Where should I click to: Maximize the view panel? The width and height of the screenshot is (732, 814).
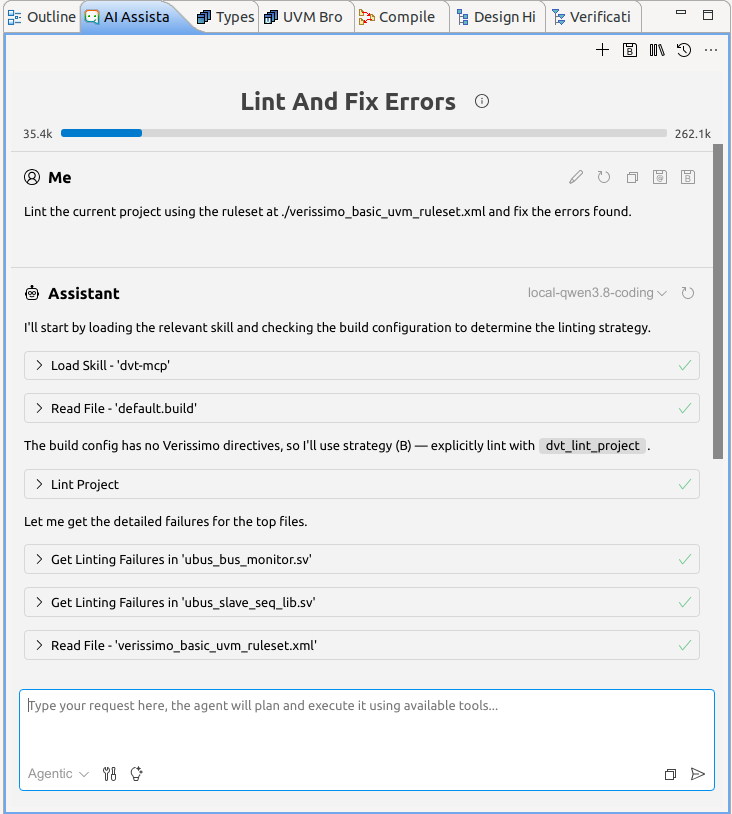[x=708, y=15]
